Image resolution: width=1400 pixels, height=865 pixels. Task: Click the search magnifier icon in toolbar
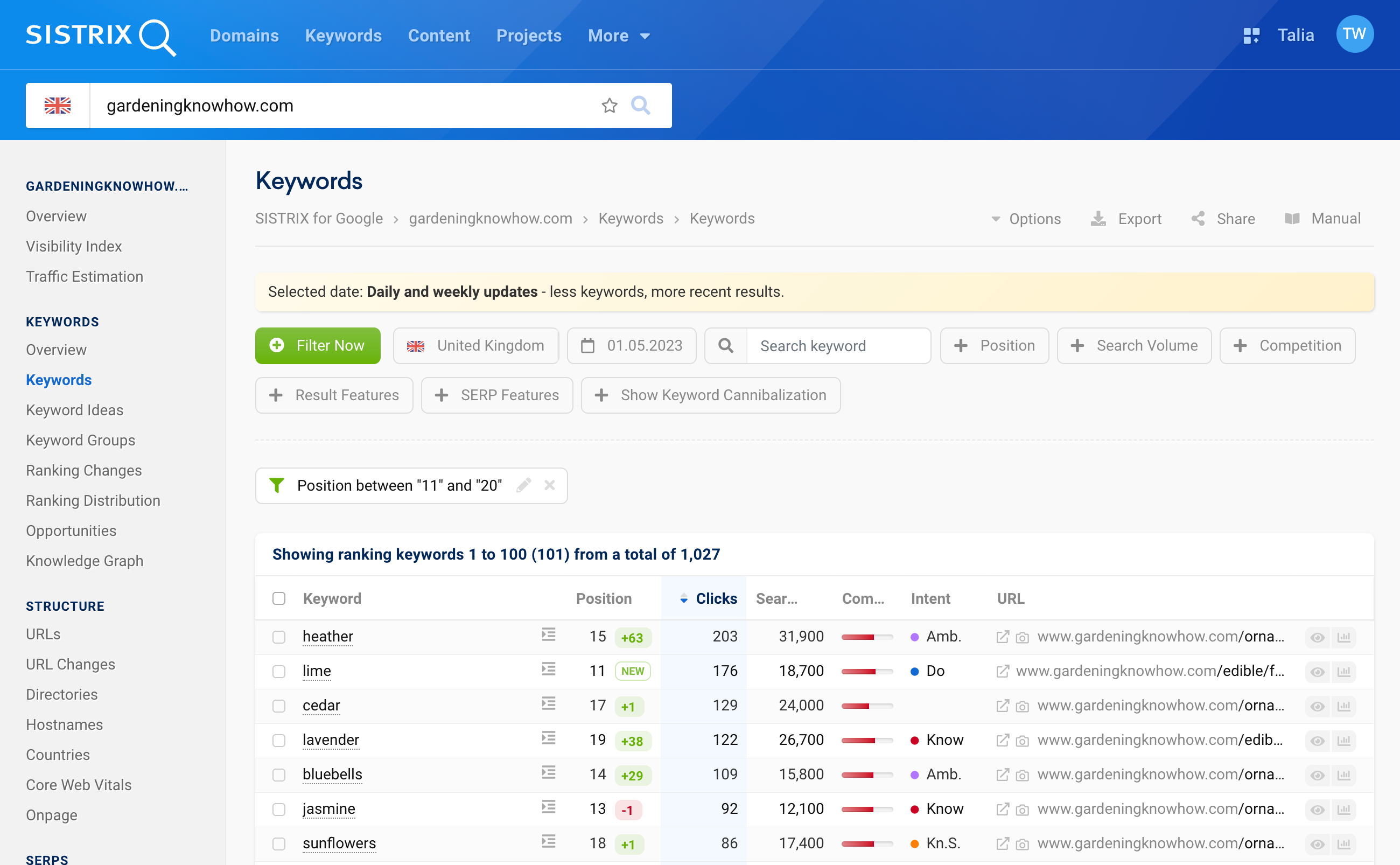(642, 105)
